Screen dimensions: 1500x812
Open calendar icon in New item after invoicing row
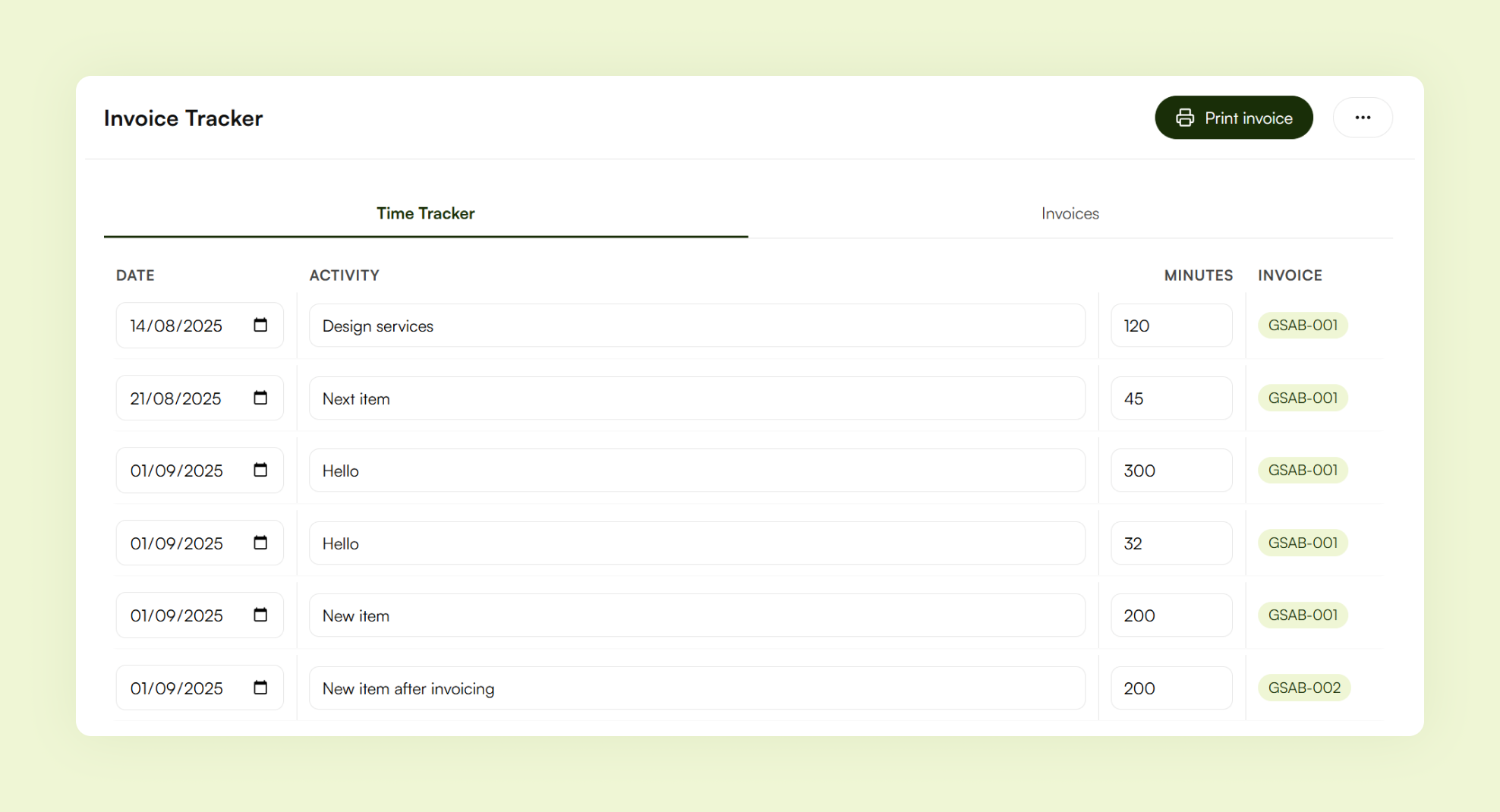pos(260,688)
